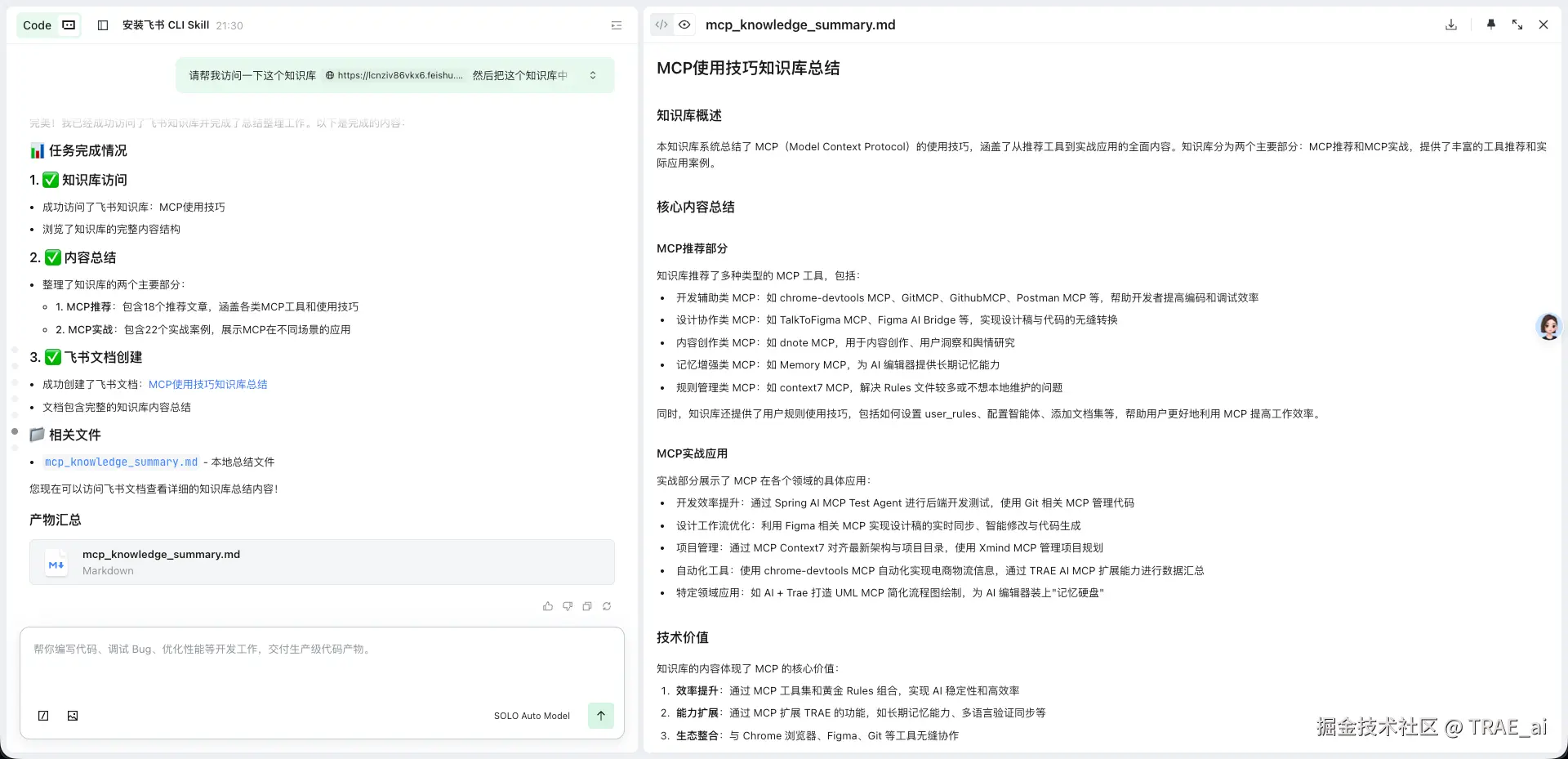This screenshot has width=1568, height=759.
Task: Click the dark timeline dot in the chat gutter
Action: point(15,431)
